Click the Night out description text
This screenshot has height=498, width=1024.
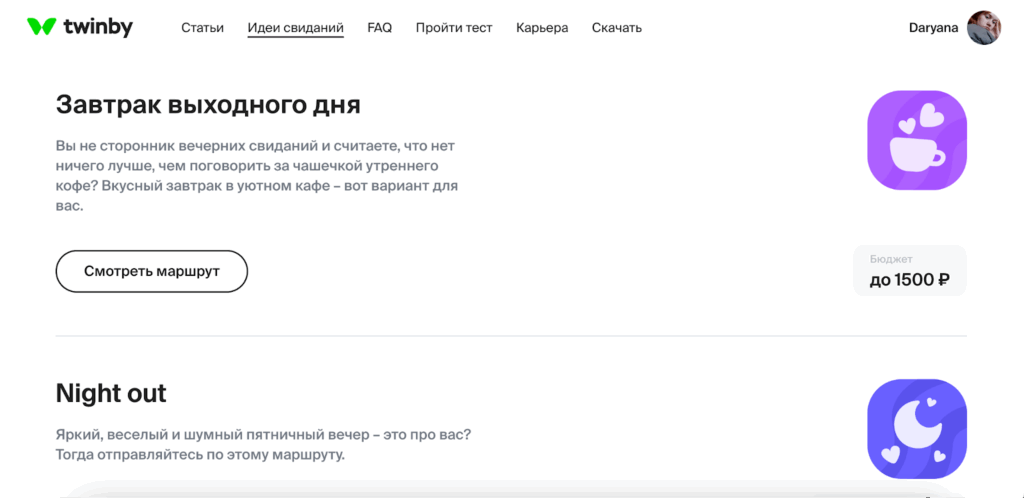[x=263, y=445]
